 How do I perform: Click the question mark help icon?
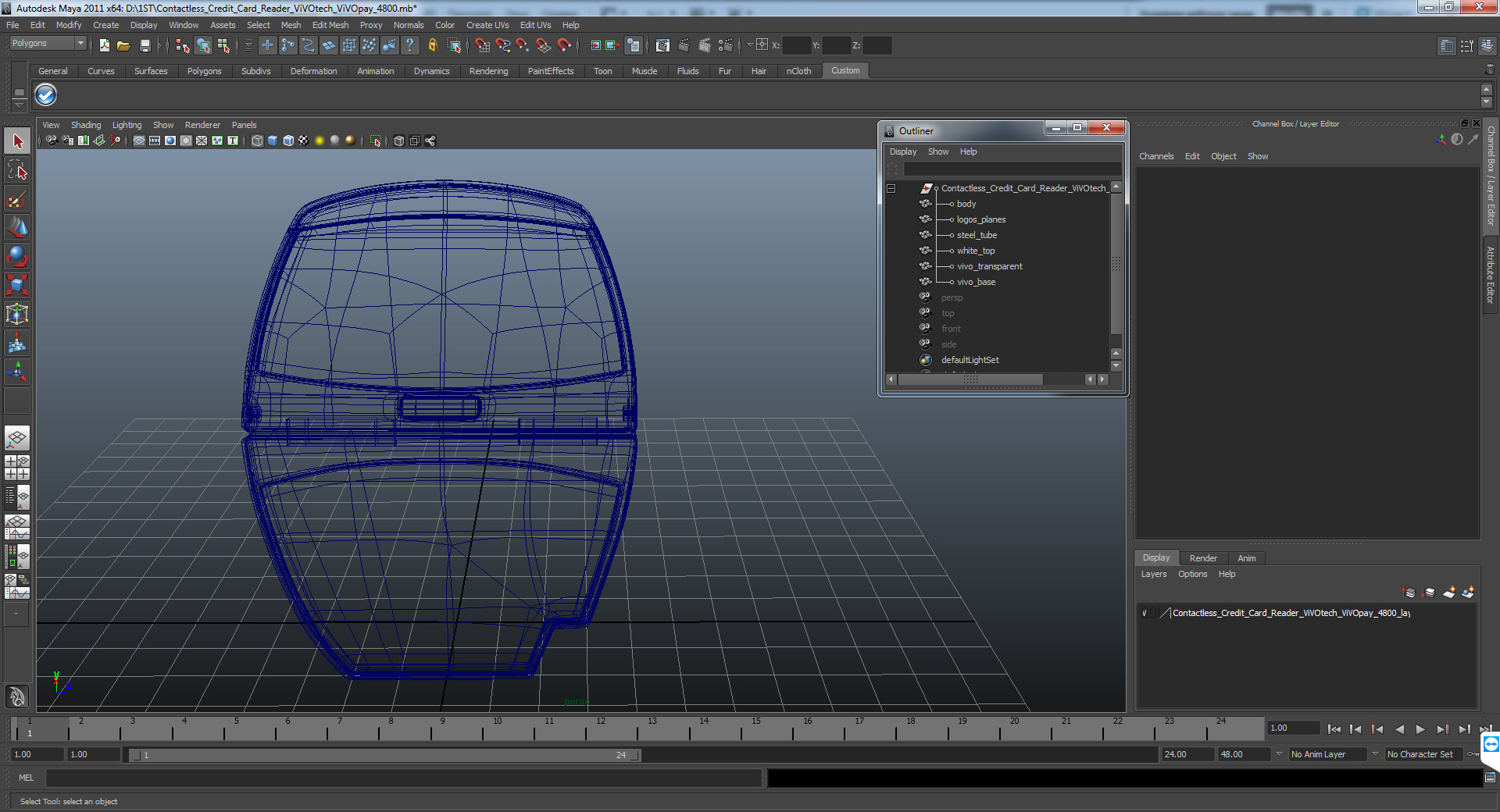click(x=409, y=45)
